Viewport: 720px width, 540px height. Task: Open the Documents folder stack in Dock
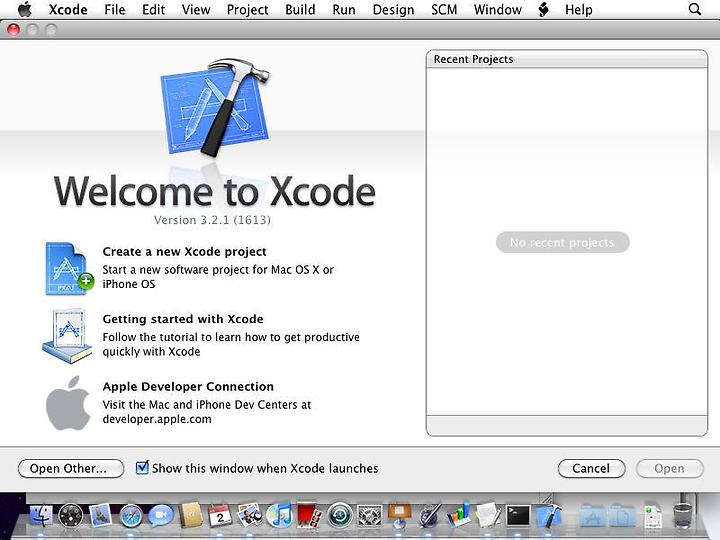[x=623, y=516]
